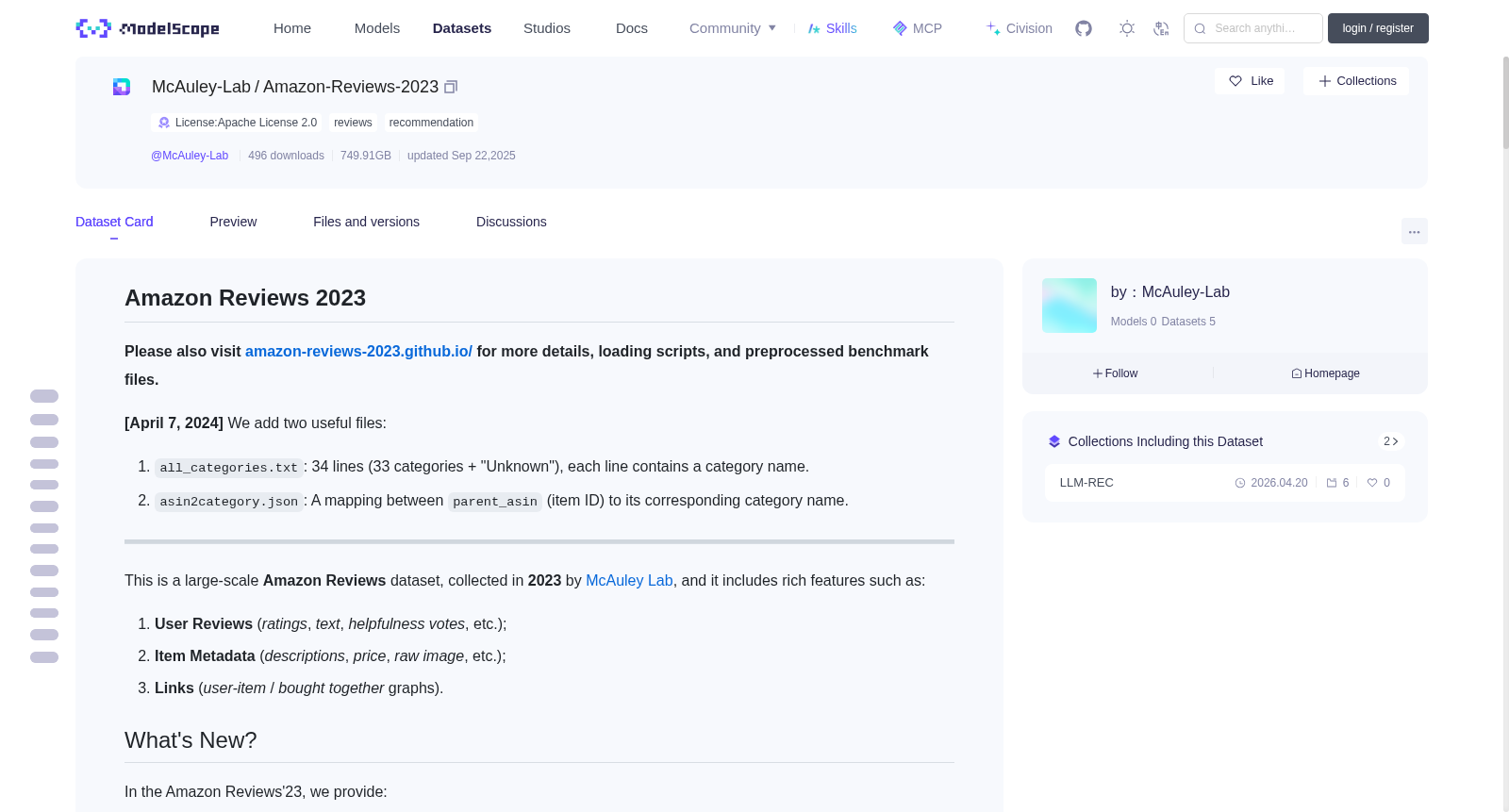Click the reviews tag
The width and height of the screenshot is (1509, 812).
pyautogui.click(x=353, y=123)
